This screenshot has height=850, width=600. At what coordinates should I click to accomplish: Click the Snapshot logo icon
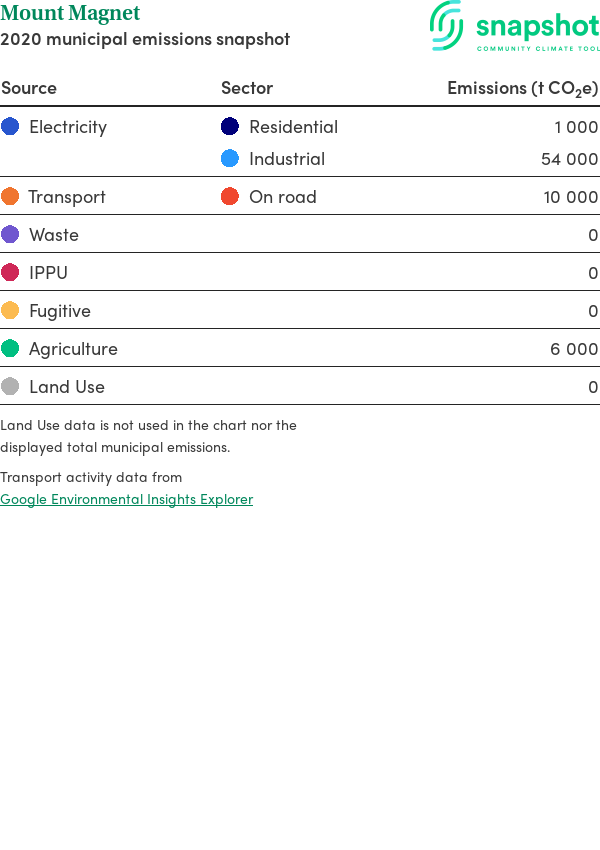click(x=447, y=25)
